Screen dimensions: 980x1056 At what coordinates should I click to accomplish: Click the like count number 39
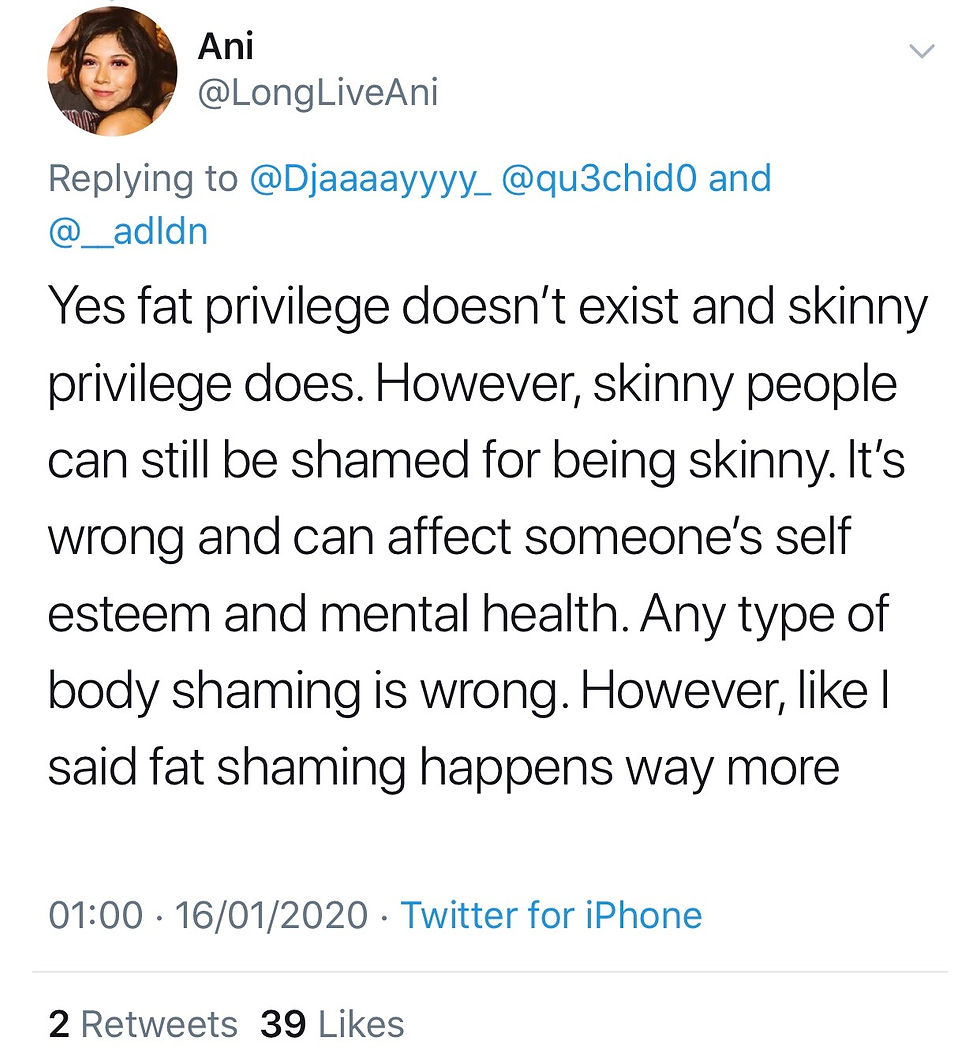pyautogui.click(x=283, y=1024)
